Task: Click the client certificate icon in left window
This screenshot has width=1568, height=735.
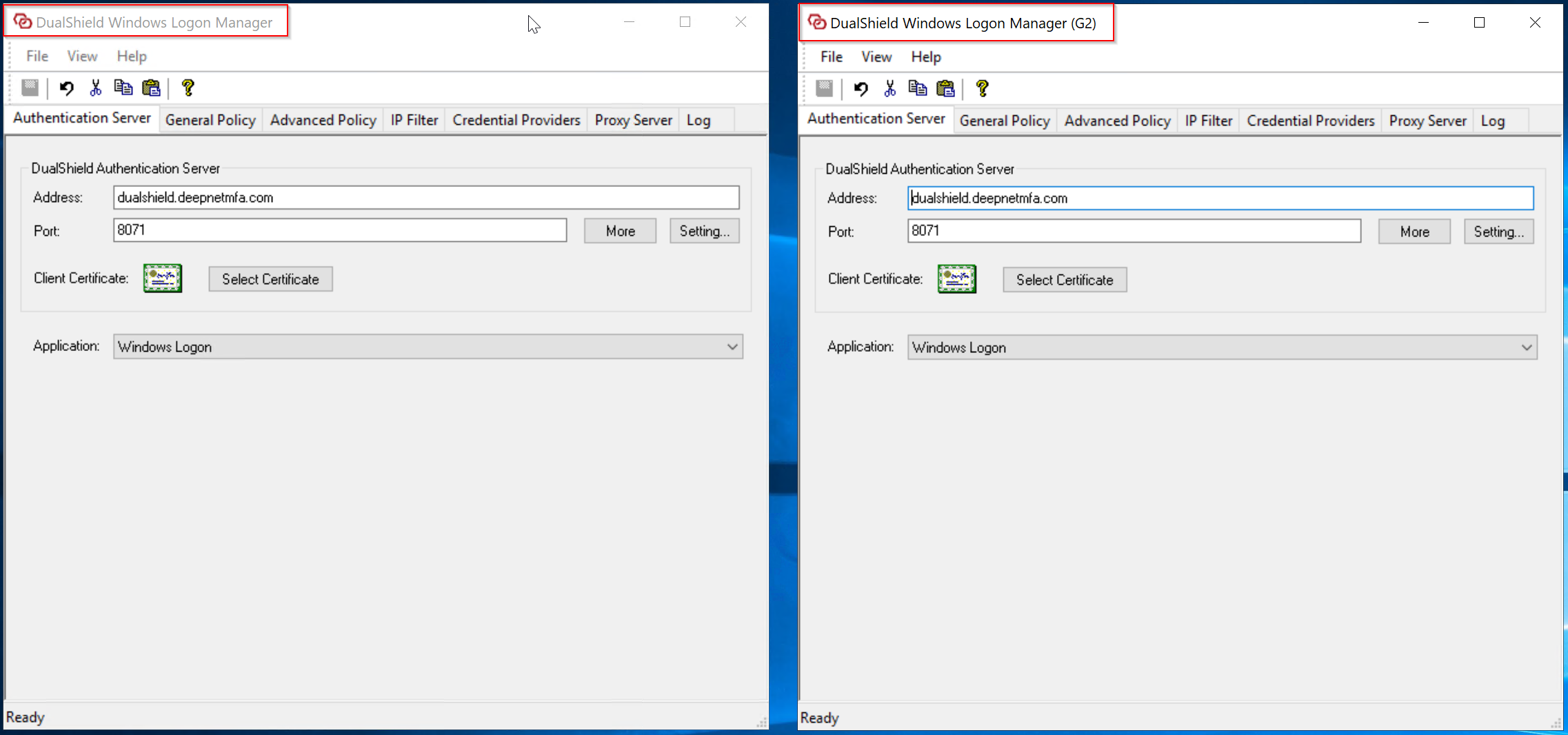Action: (163, 279)
